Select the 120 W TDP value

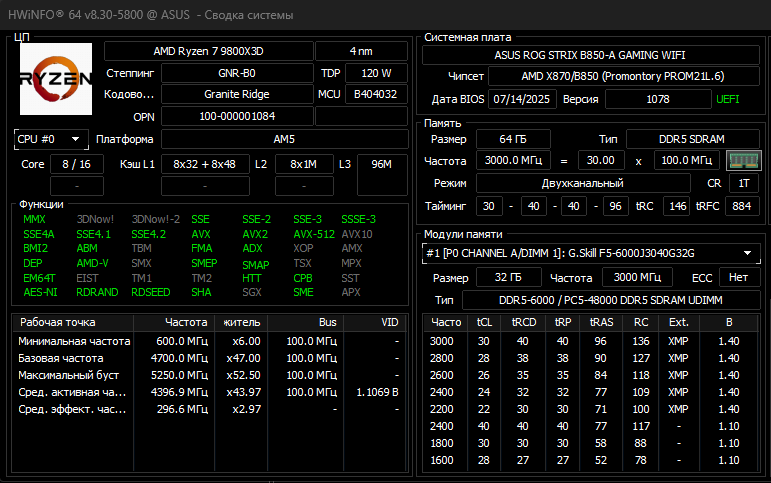tap(376, 73)
